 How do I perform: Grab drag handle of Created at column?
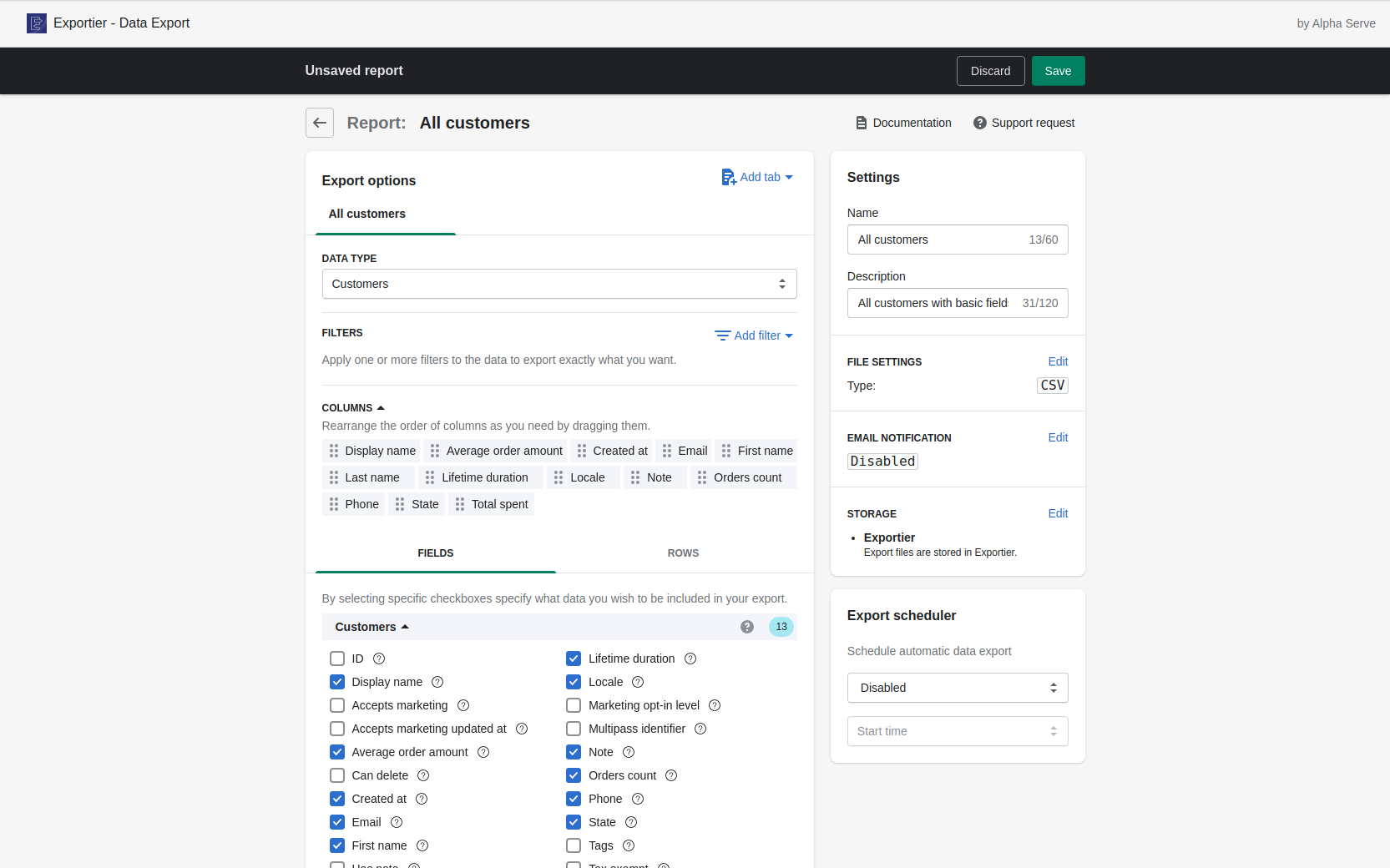click(x=582, y=451)
